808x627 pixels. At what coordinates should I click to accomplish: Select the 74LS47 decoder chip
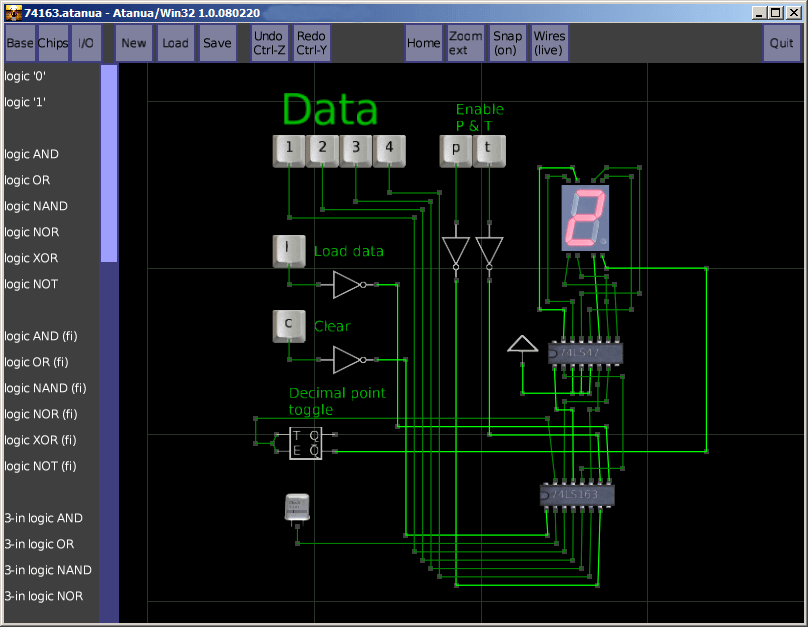click(586, 353)
